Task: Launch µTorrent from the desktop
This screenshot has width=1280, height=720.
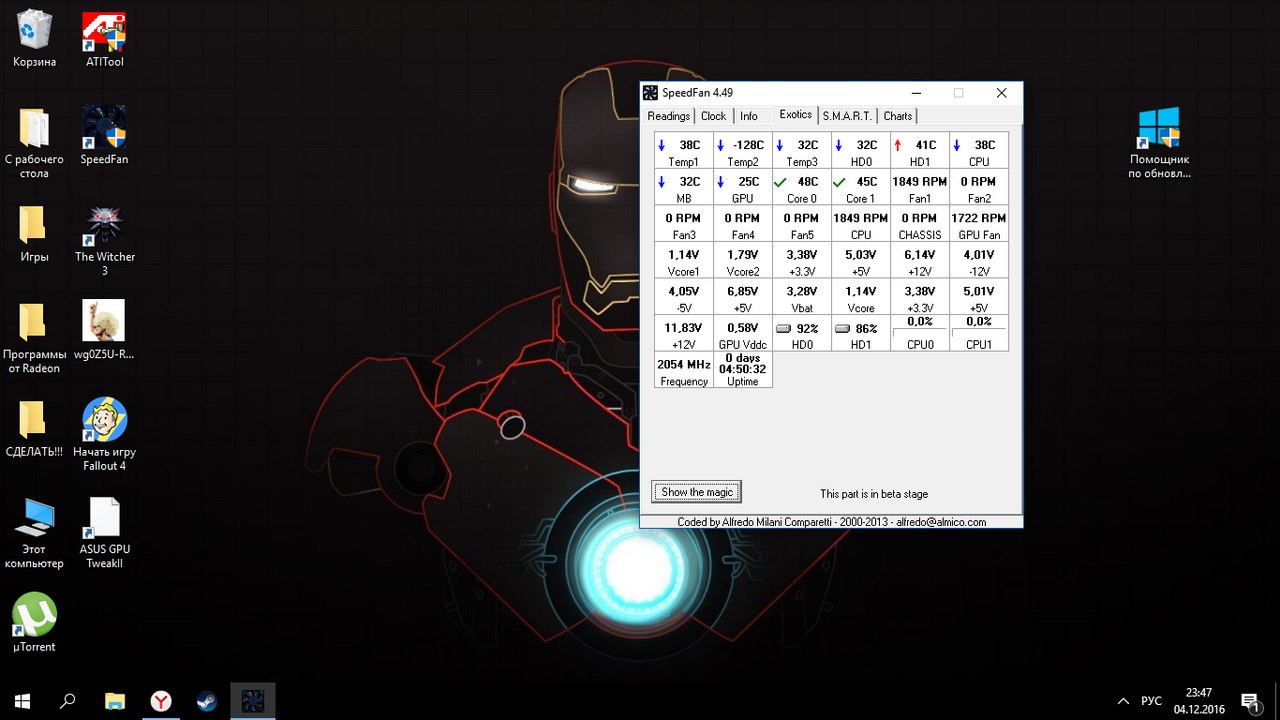Action: [34, 616]
